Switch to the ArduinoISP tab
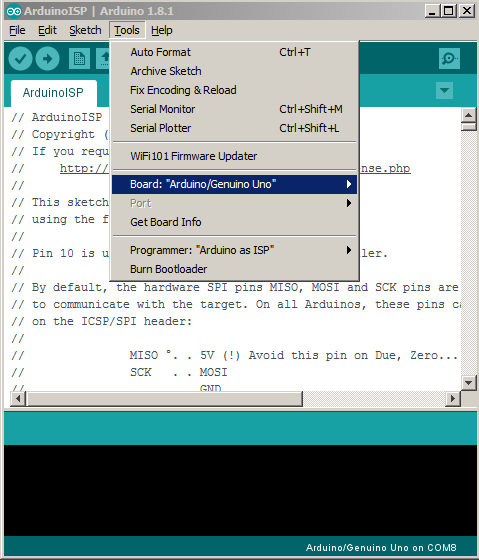 pyautogui.click(x=54, y=93)
